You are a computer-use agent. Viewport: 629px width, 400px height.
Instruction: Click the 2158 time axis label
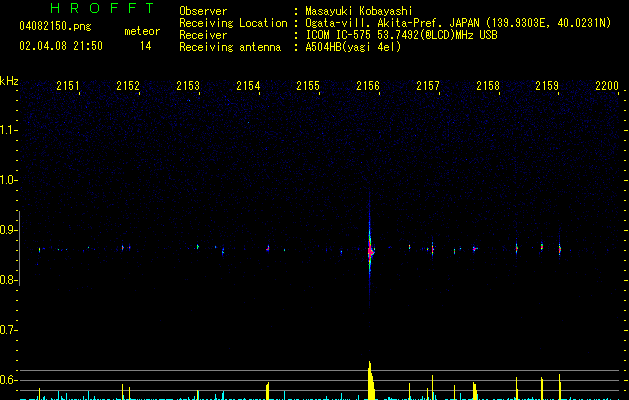[488, 86]
